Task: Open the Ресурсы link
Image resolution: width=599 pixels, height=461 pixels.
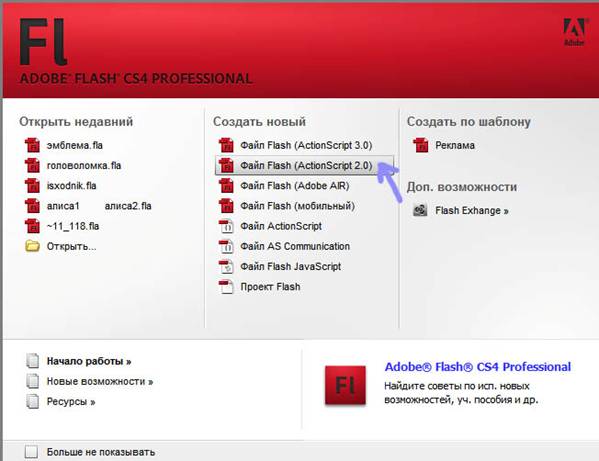Action: (x=71, y=401)
